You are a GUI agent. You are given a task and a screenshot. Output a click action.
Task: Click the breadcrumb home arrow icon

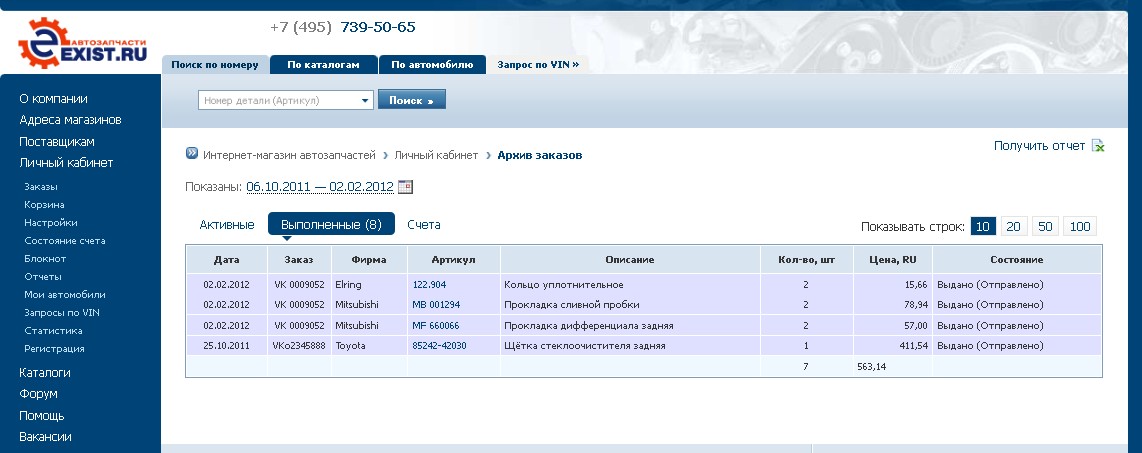pyautogui.click(x=192, y=155)
